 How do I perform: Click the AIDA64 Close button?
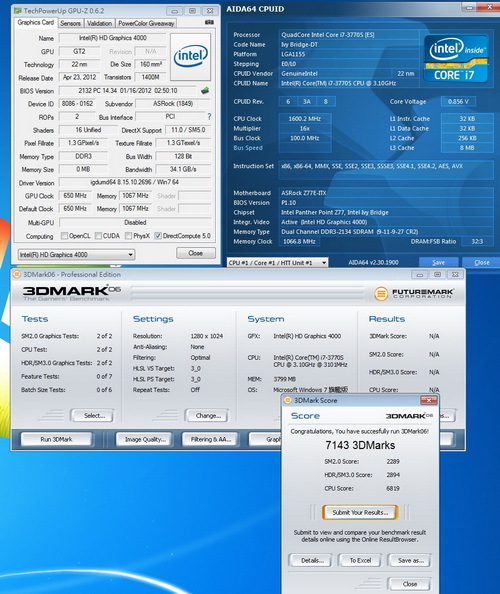click(481, 263)
